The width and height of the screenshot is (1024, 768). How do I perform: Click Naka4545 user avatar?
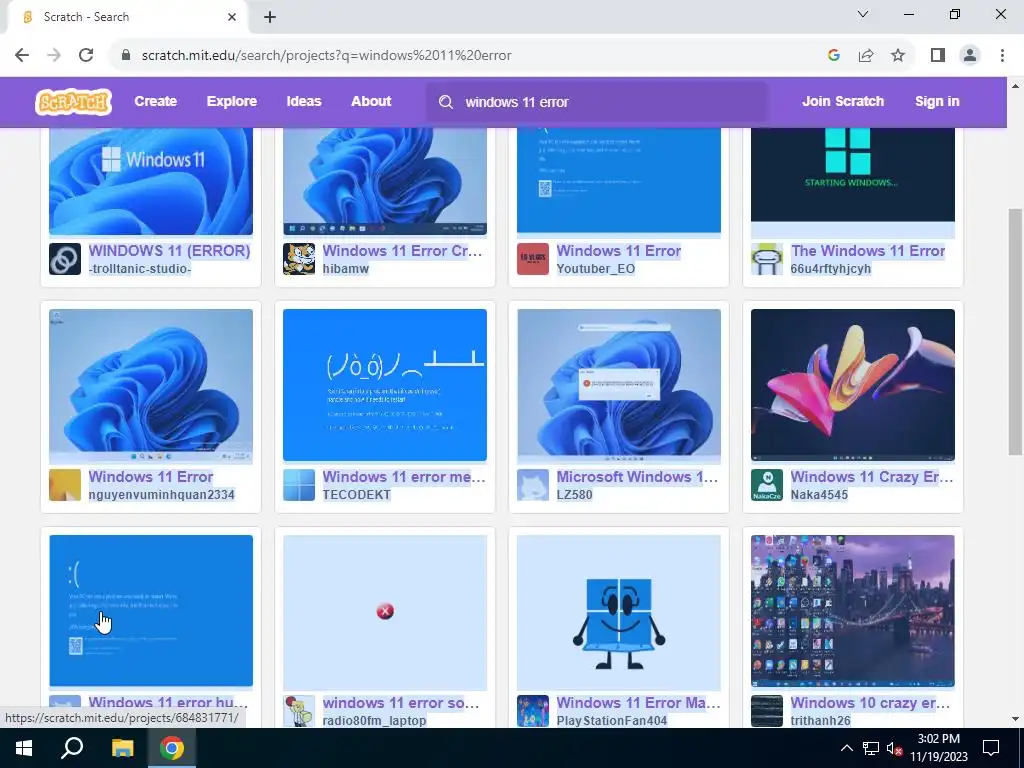(x=767, y=485)
